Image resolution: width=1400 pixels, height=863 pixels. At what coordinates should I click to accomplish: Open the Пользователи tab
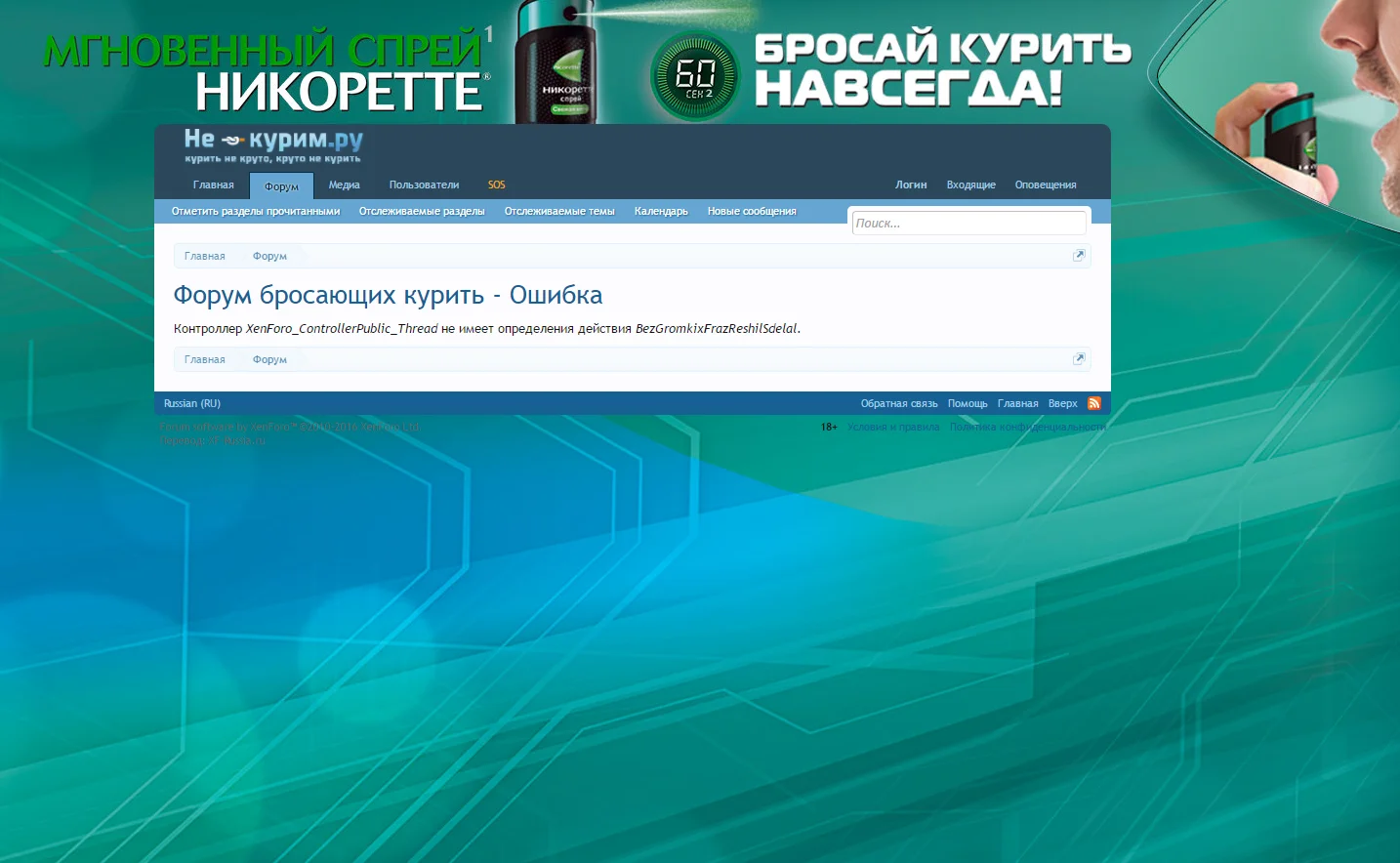click(424, 185)
